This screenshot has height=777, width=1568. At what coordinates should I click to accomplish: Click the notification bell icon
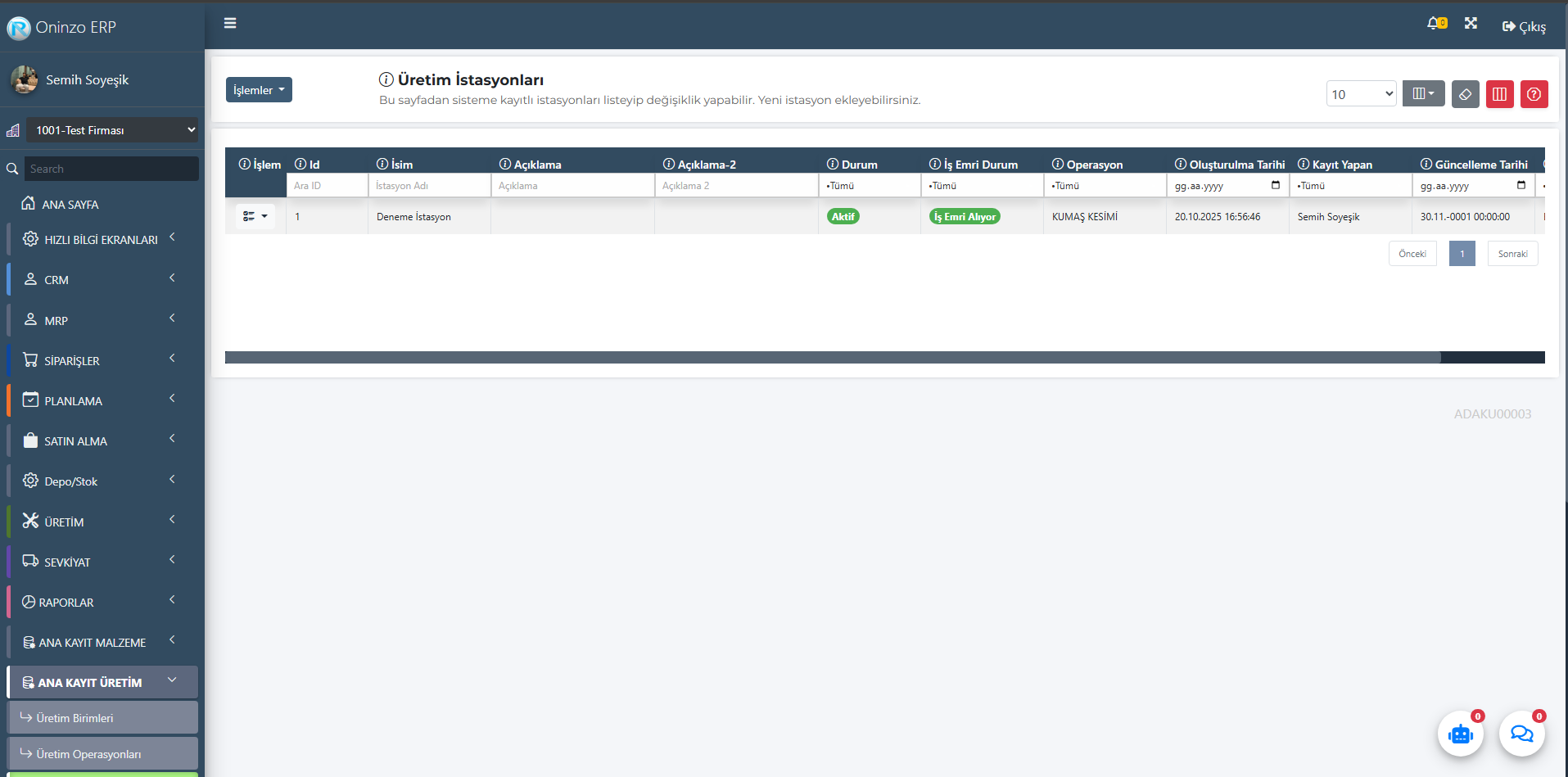point(1435,24)
